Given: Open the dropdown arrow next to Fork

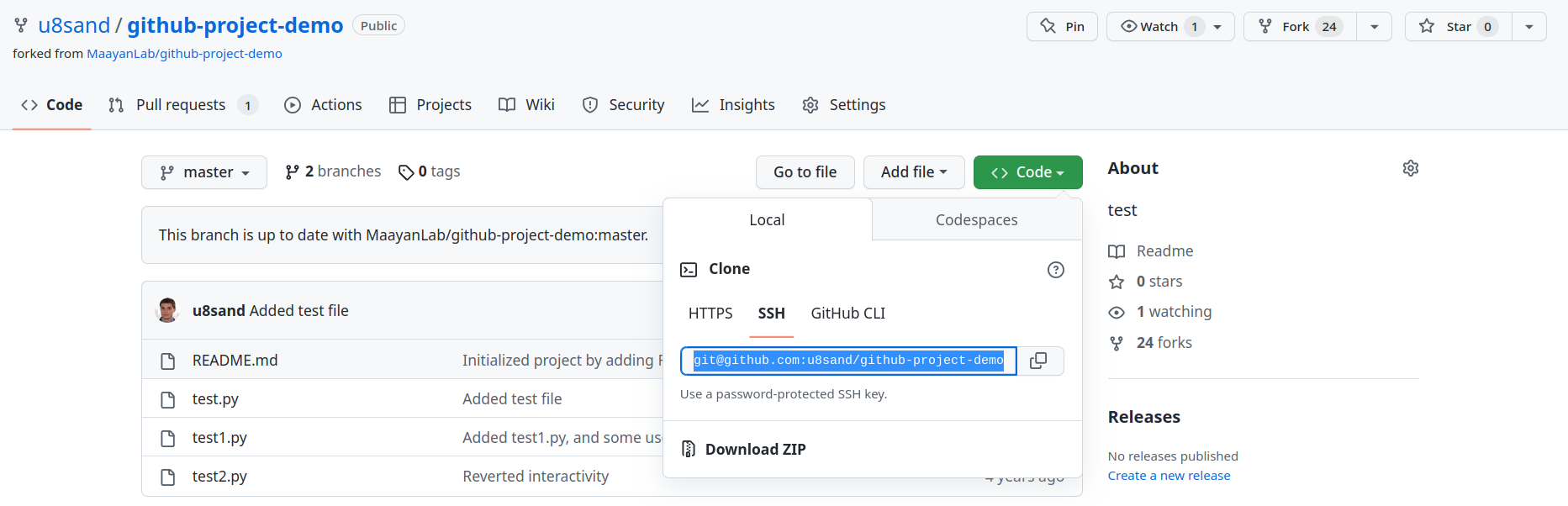Looking at the screenshot, I should point(1375,27).
